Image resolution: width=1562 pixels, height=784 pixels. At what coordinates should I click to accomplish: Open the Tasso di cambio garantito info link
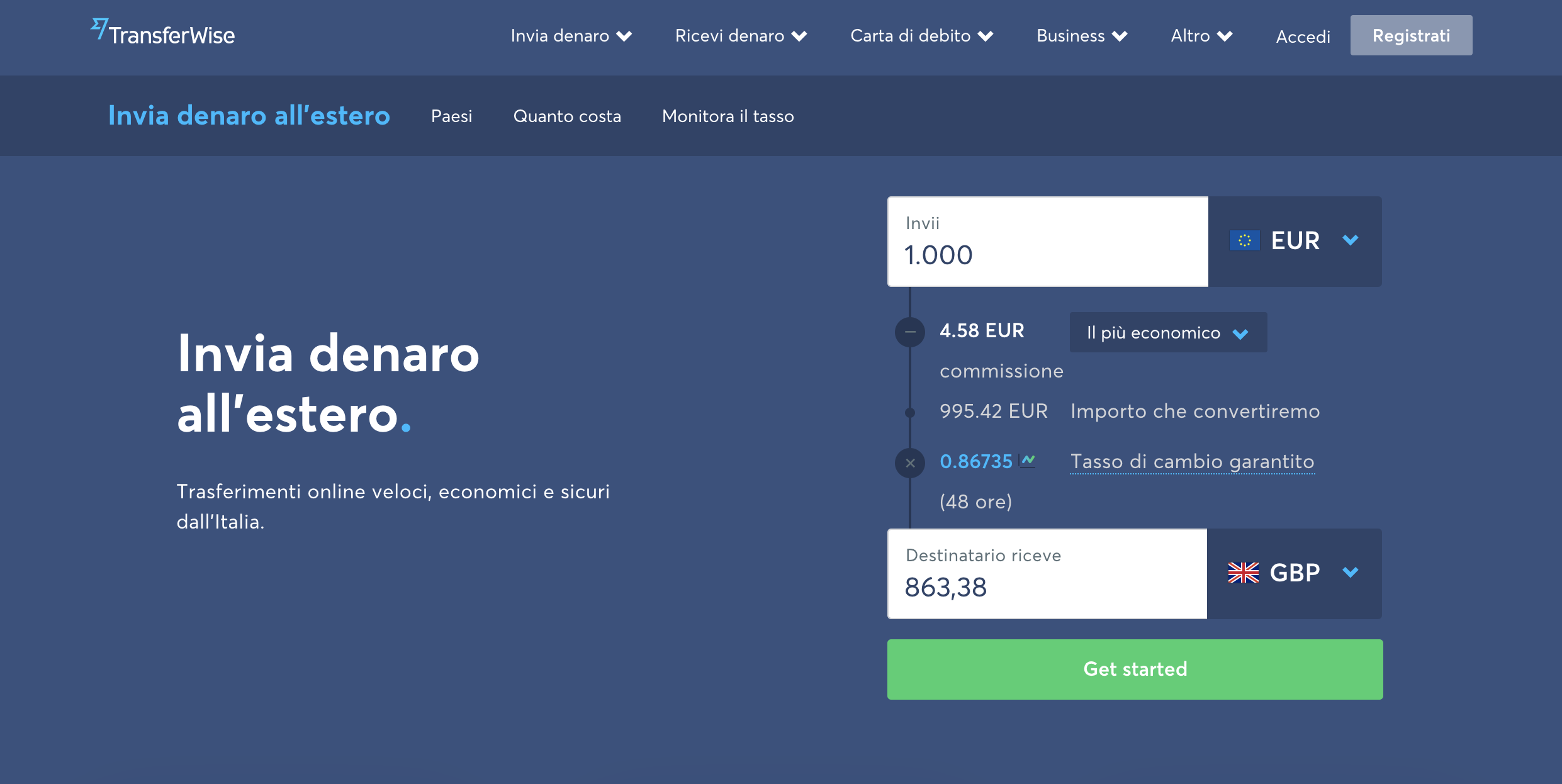coord(1193,461)
